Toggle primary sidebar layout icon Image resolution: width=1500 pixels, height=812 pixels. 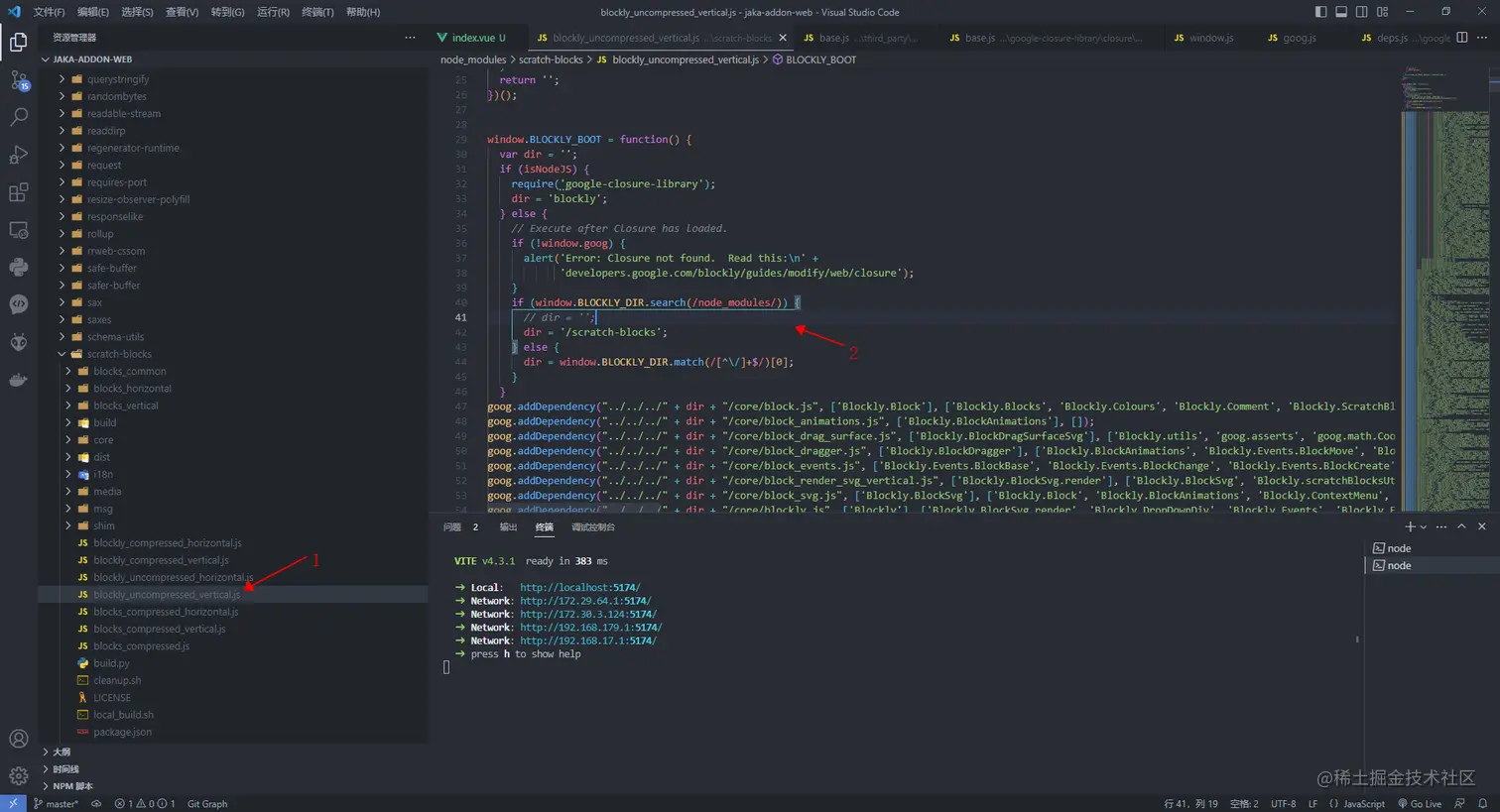(1320, 12)
